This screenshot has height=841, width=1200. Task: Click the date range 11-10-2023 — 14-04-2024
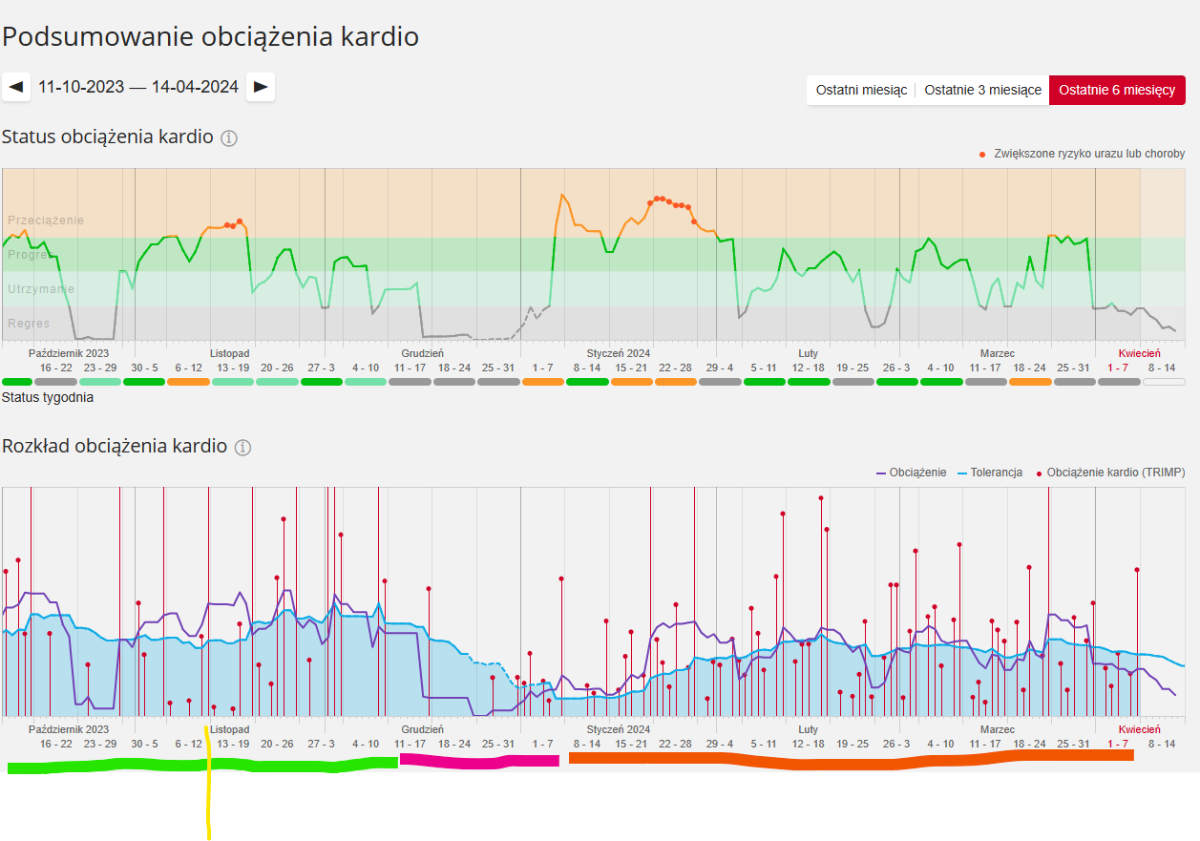138,87
